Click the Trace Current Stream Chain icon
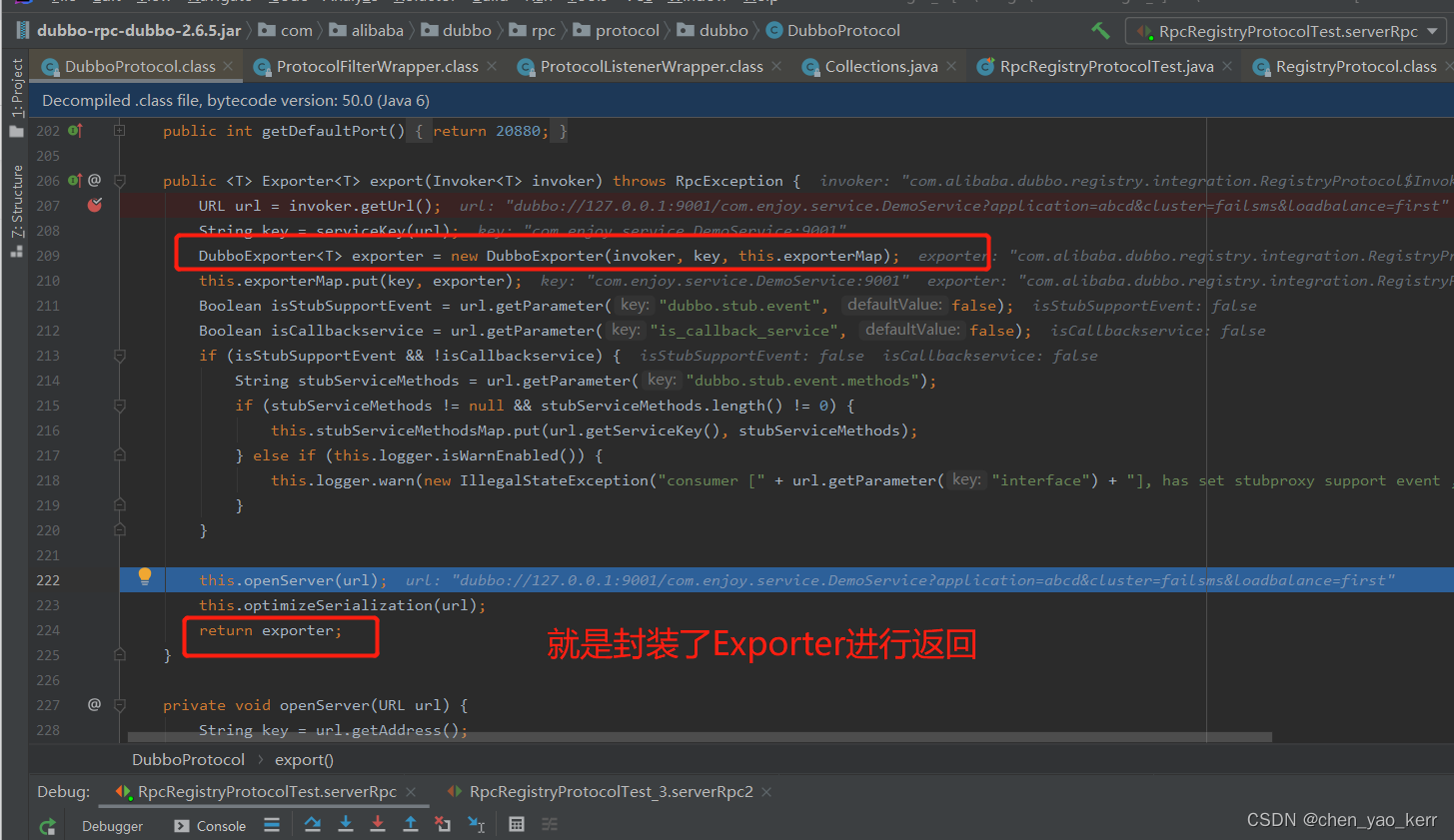This screenshot has height=840, width=1454. [550, 824]
